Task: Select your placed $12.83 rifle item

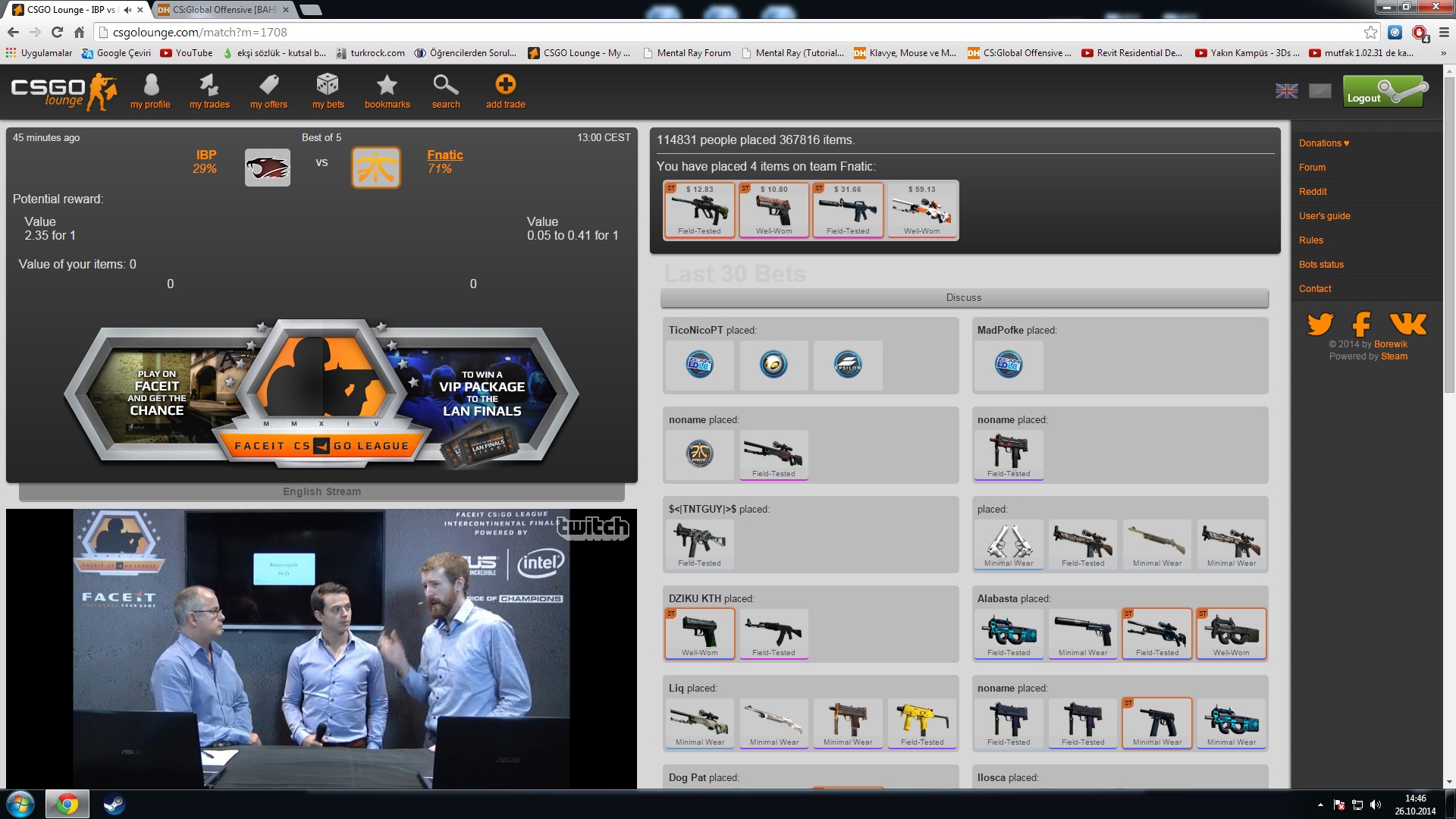Action: pyautogui.click(x=699, y=210)
